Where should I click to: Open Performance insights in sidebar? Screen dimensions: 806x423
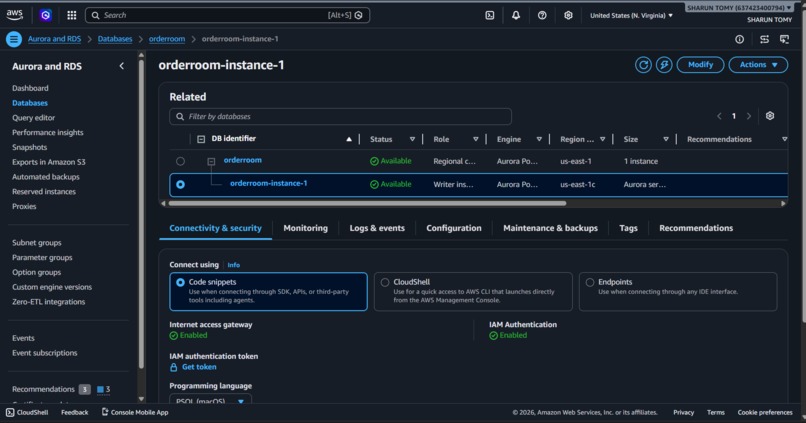tap(48, 133)
